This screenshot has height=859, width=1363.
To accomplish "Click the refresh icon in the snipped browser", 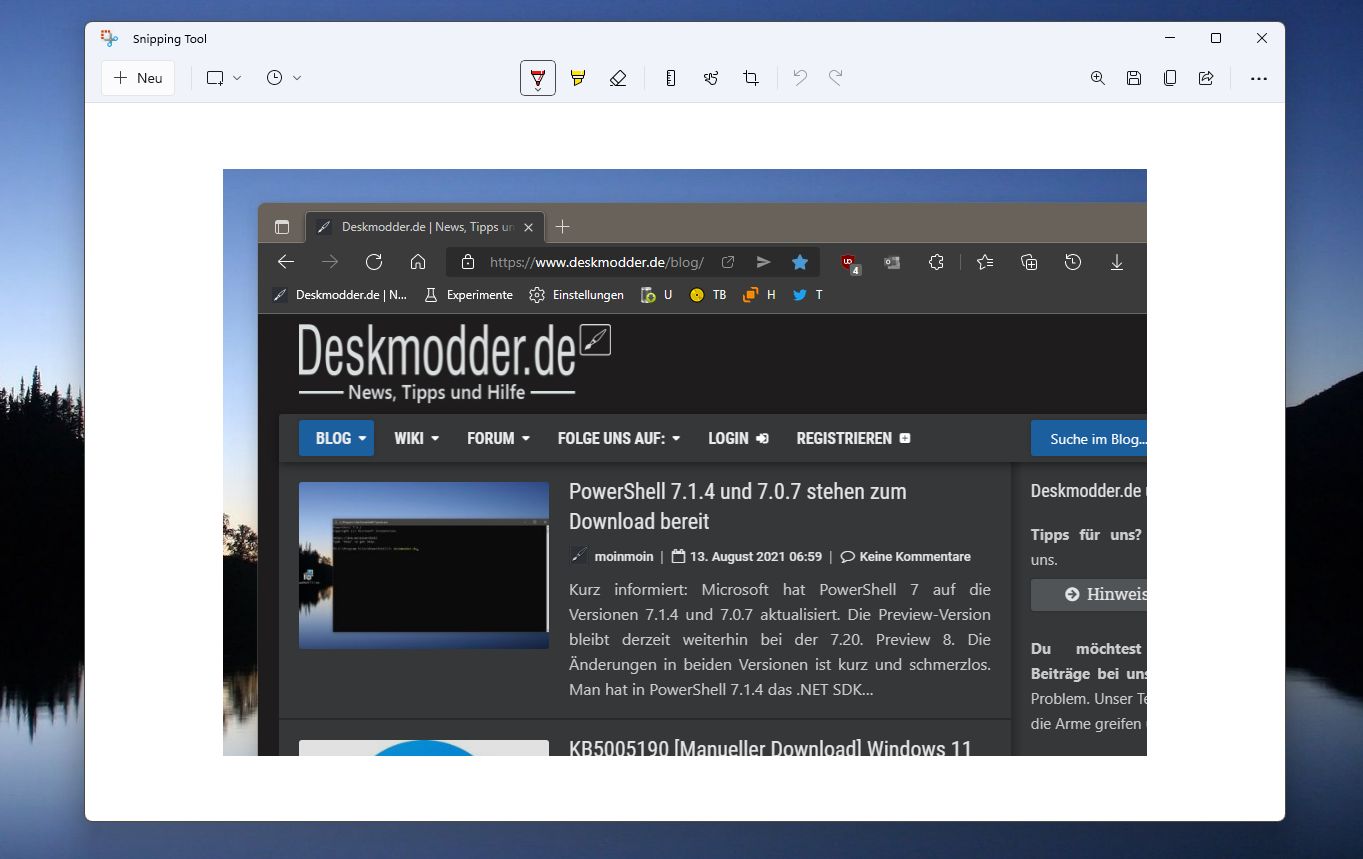I will click(x=374, y=262).
